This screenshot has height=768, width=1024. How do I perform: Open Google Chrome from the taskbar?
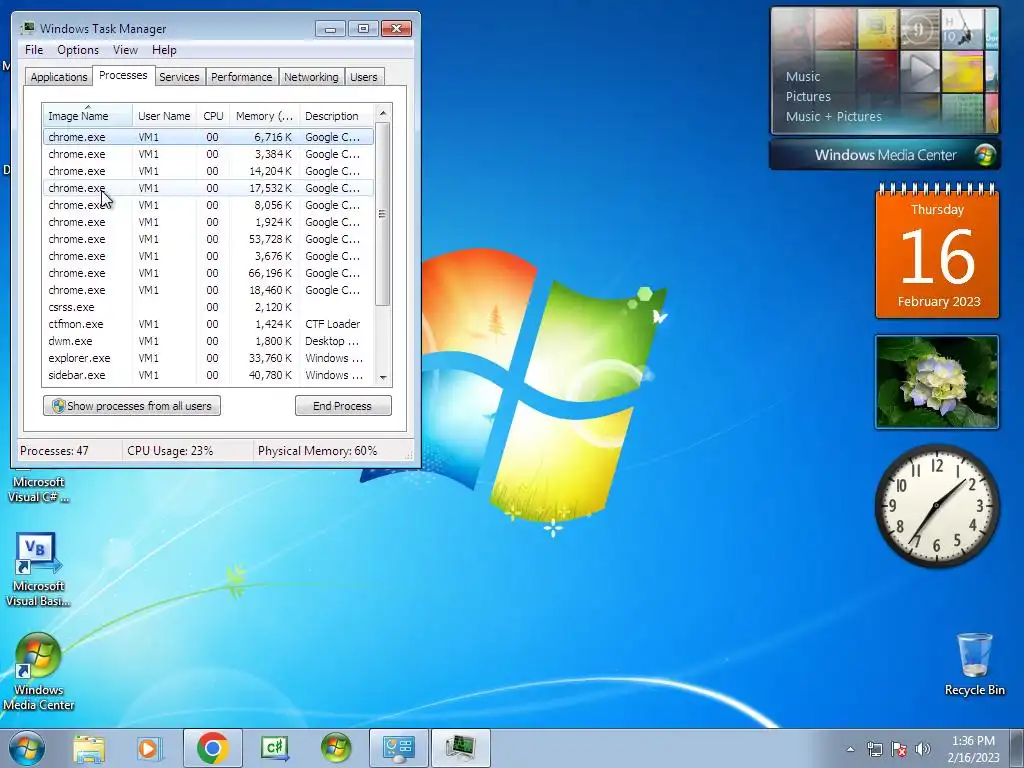tap(212, 748)
